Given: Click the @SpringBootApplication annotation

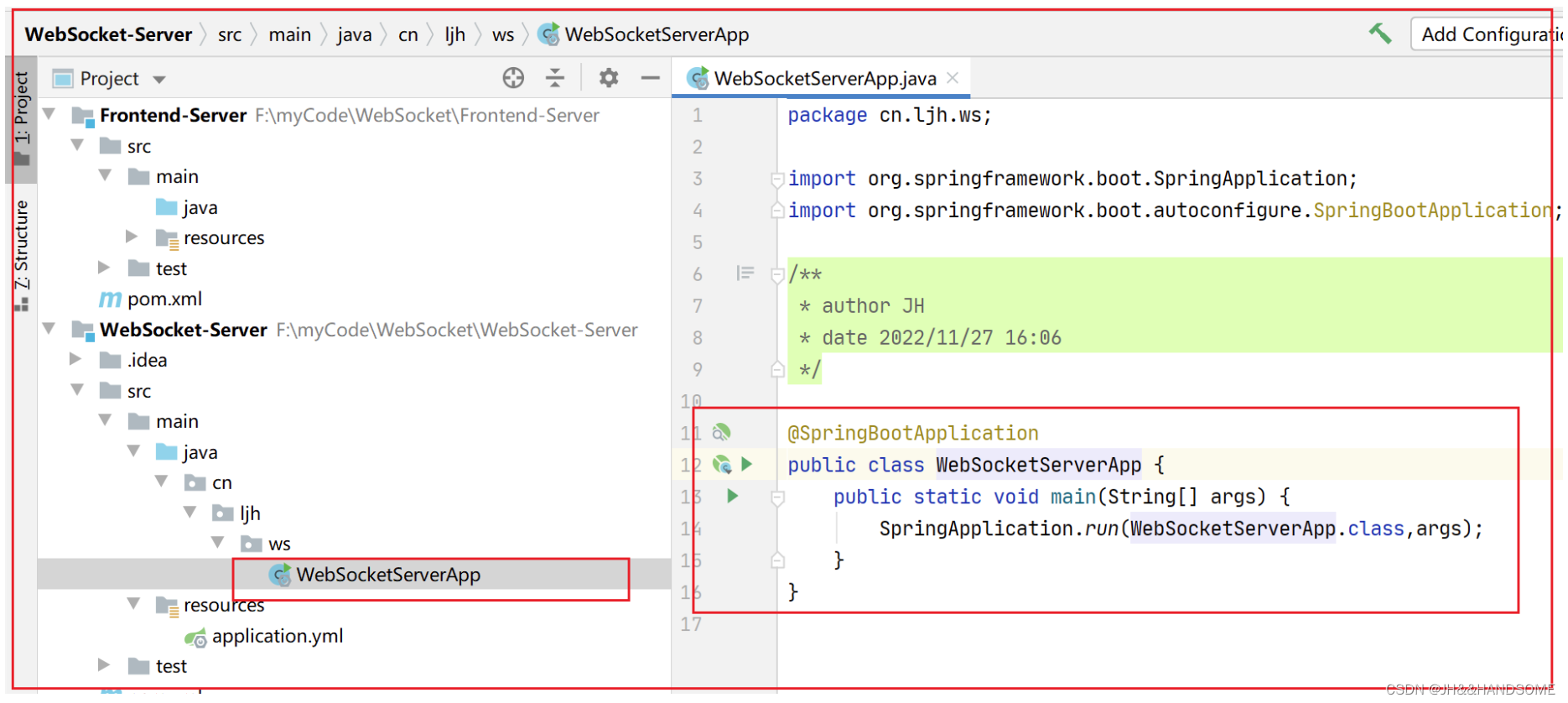Looking at the screenshot, I should pyautogui.click(x=912, y=434).
